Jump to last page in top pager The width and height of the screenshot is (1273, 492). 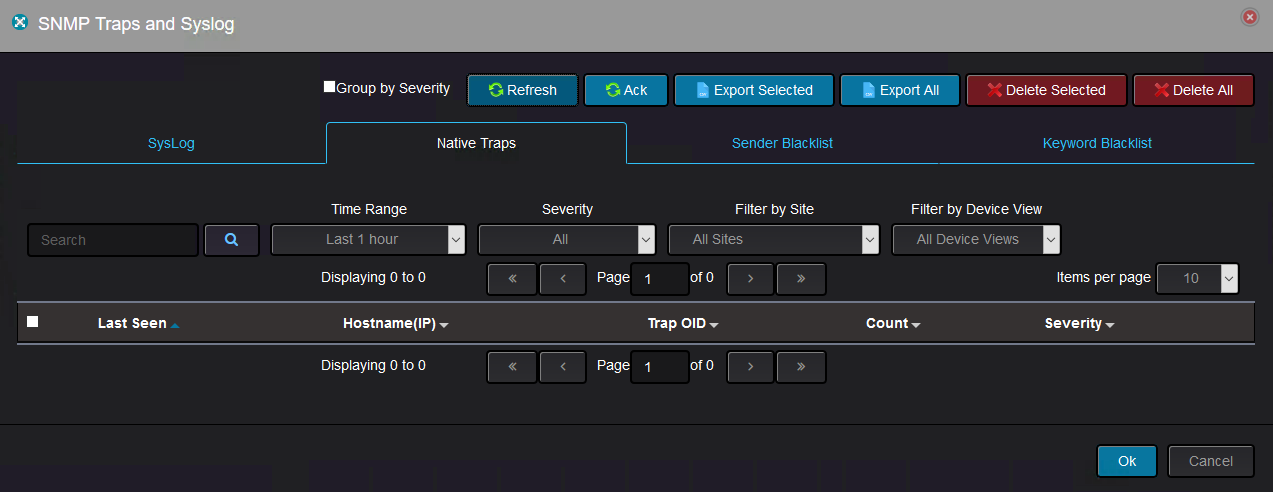[x=801, y=278]
